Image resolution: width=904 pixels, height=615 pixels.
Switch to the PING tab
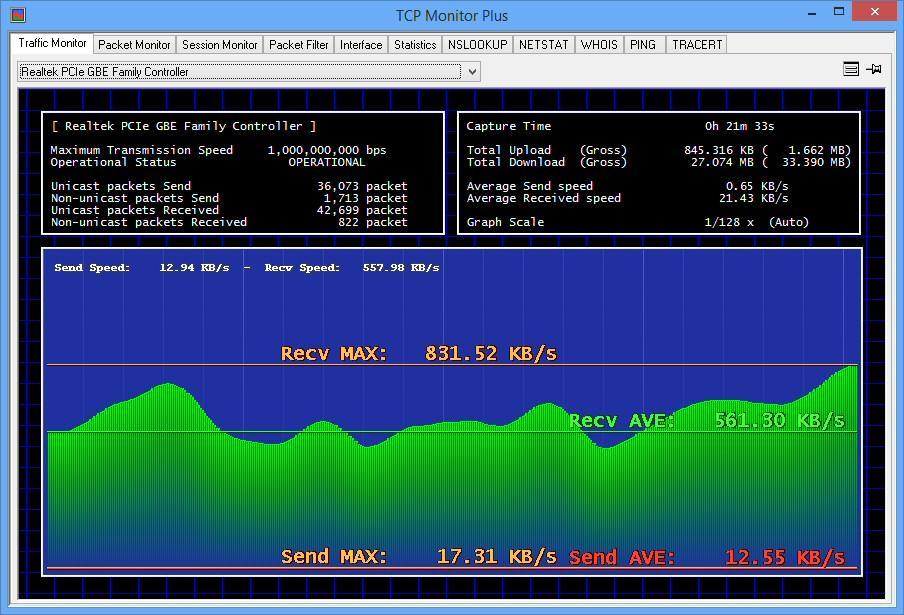(x=643, y=44)
